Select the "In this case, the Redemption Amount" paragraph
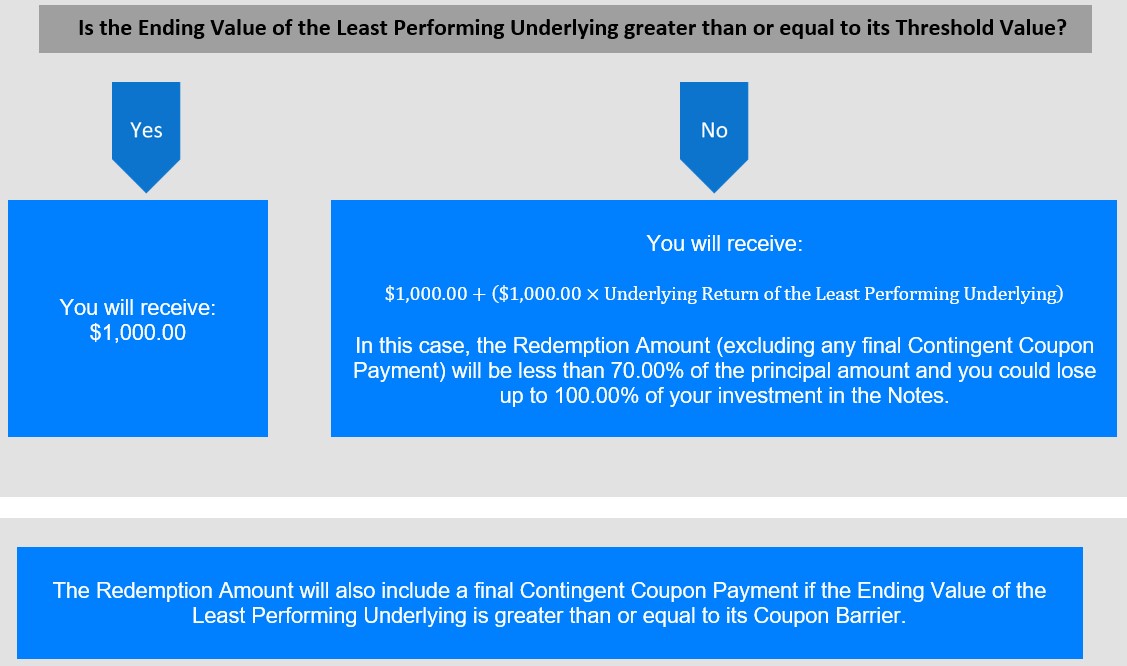 pos(724,371)
